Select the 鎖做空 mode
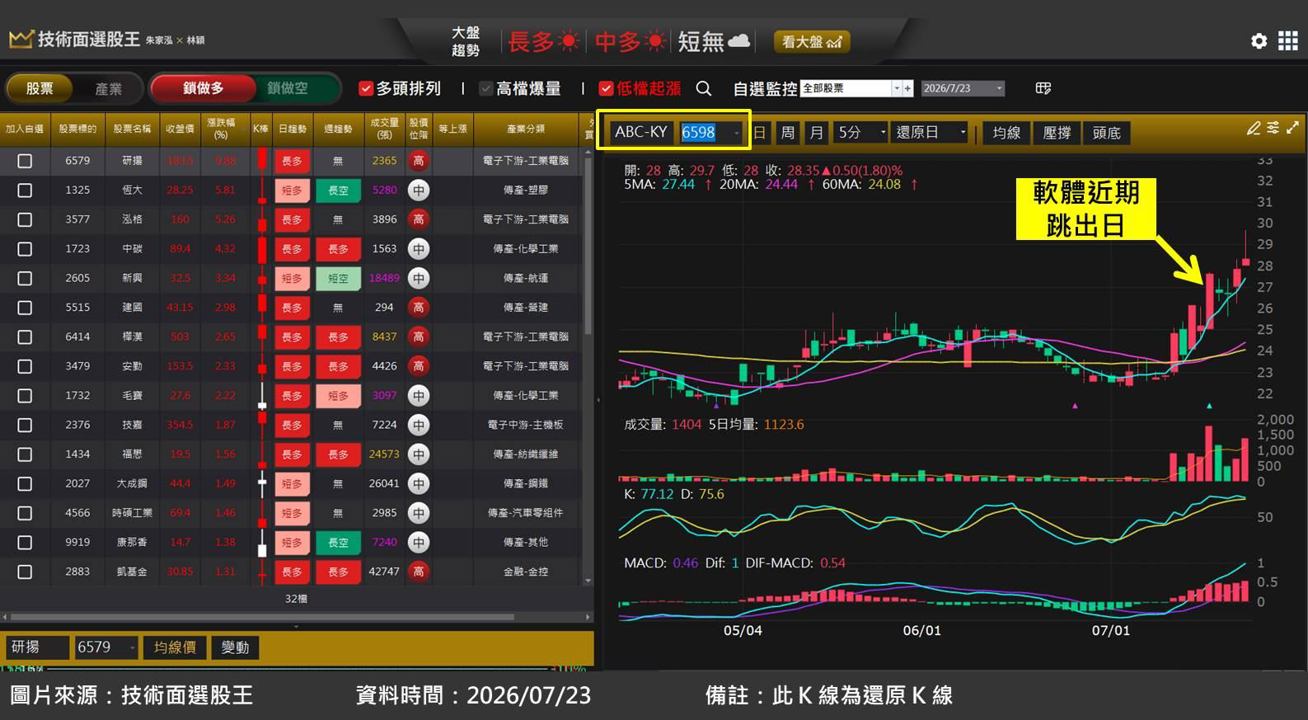The width and height of the screenshot is (1308, 720). click(x=288, y=89)
